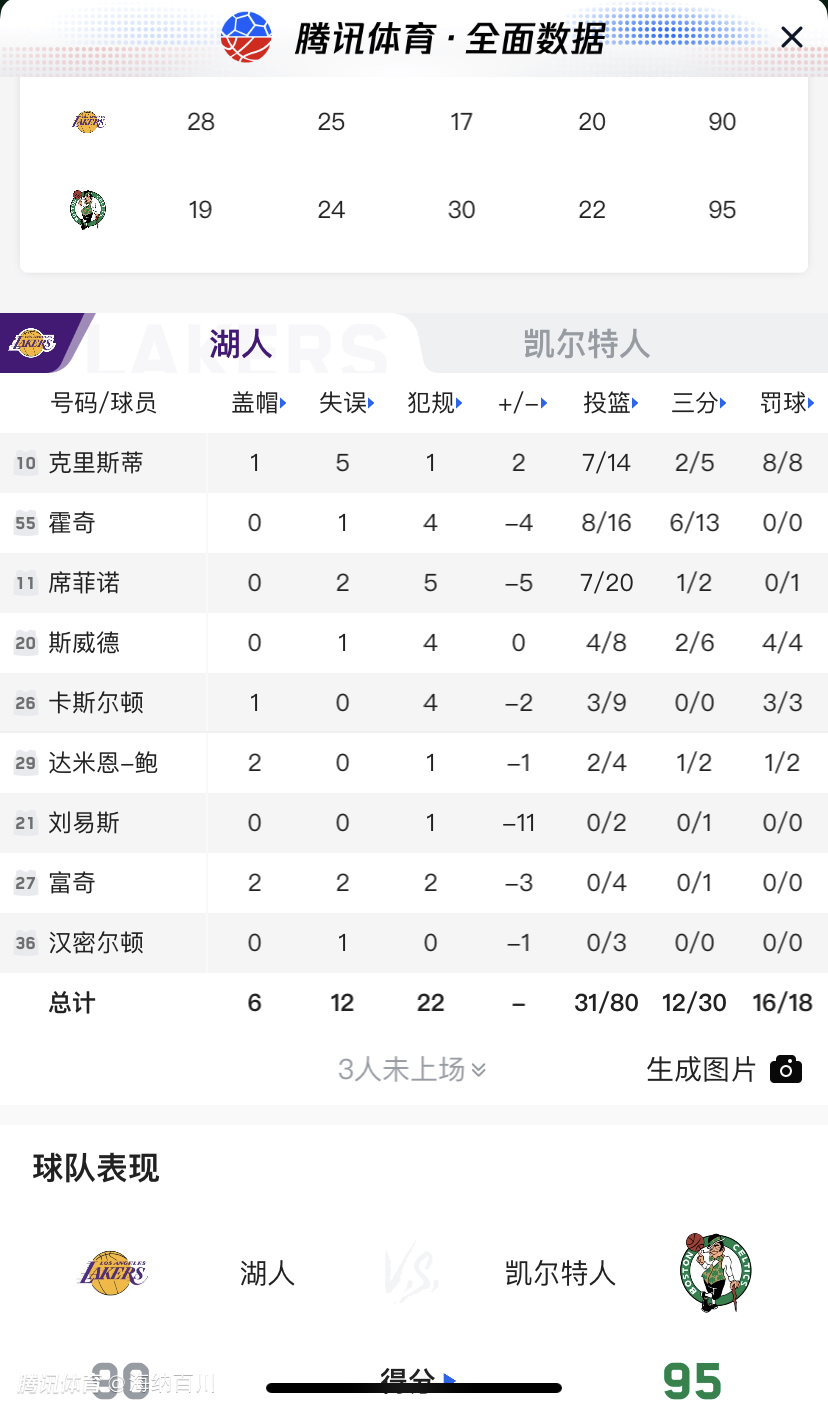The height and width of the screenshot is (1409, 828).
Task: Switch to the 凯尔特人 tab
Action: [586, 344]
